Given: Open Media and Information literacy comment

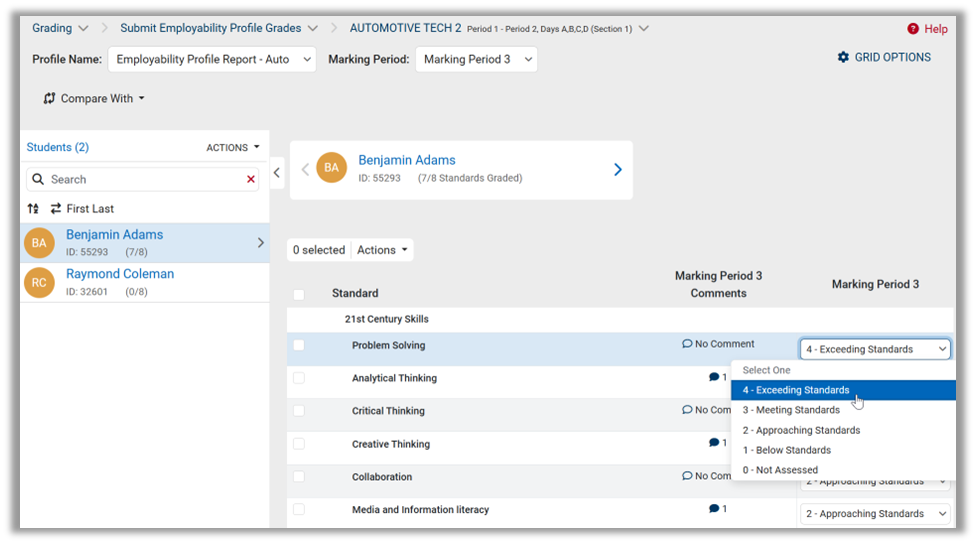Looking at the screenshot, I should [714, 509].
